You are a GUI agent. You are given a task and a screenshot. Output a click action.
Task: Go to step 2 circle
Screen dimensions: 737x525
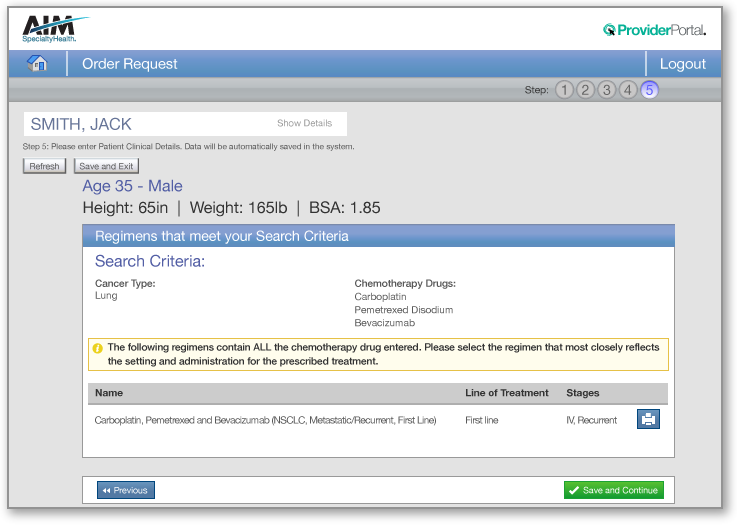[585, 90]
